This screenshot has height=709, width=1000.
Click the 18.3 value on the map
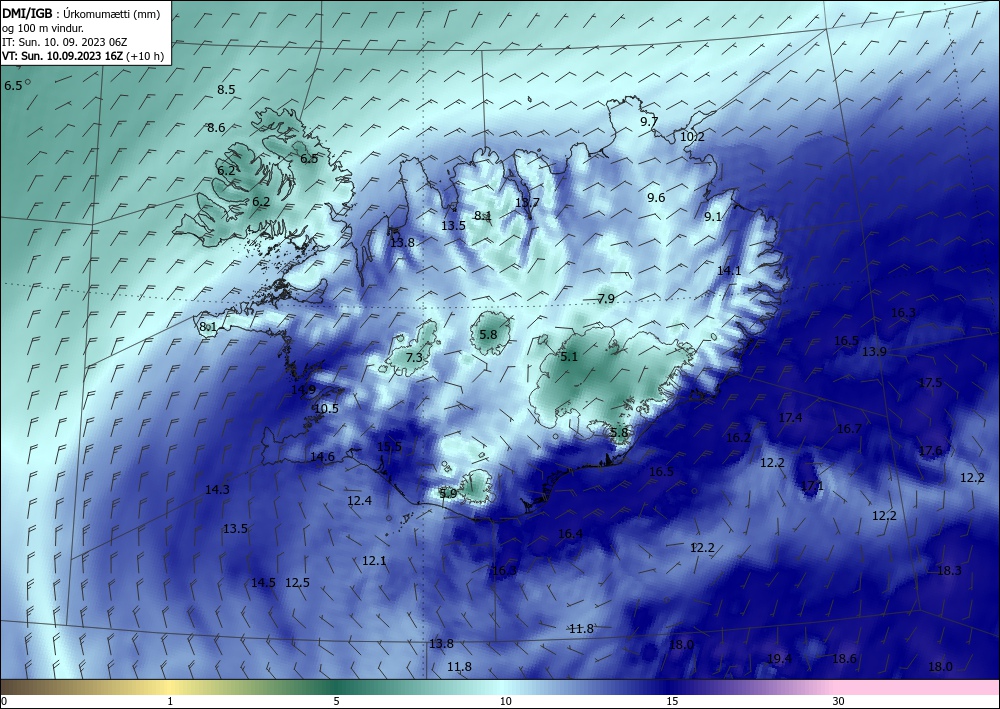[x=949, y=571]
